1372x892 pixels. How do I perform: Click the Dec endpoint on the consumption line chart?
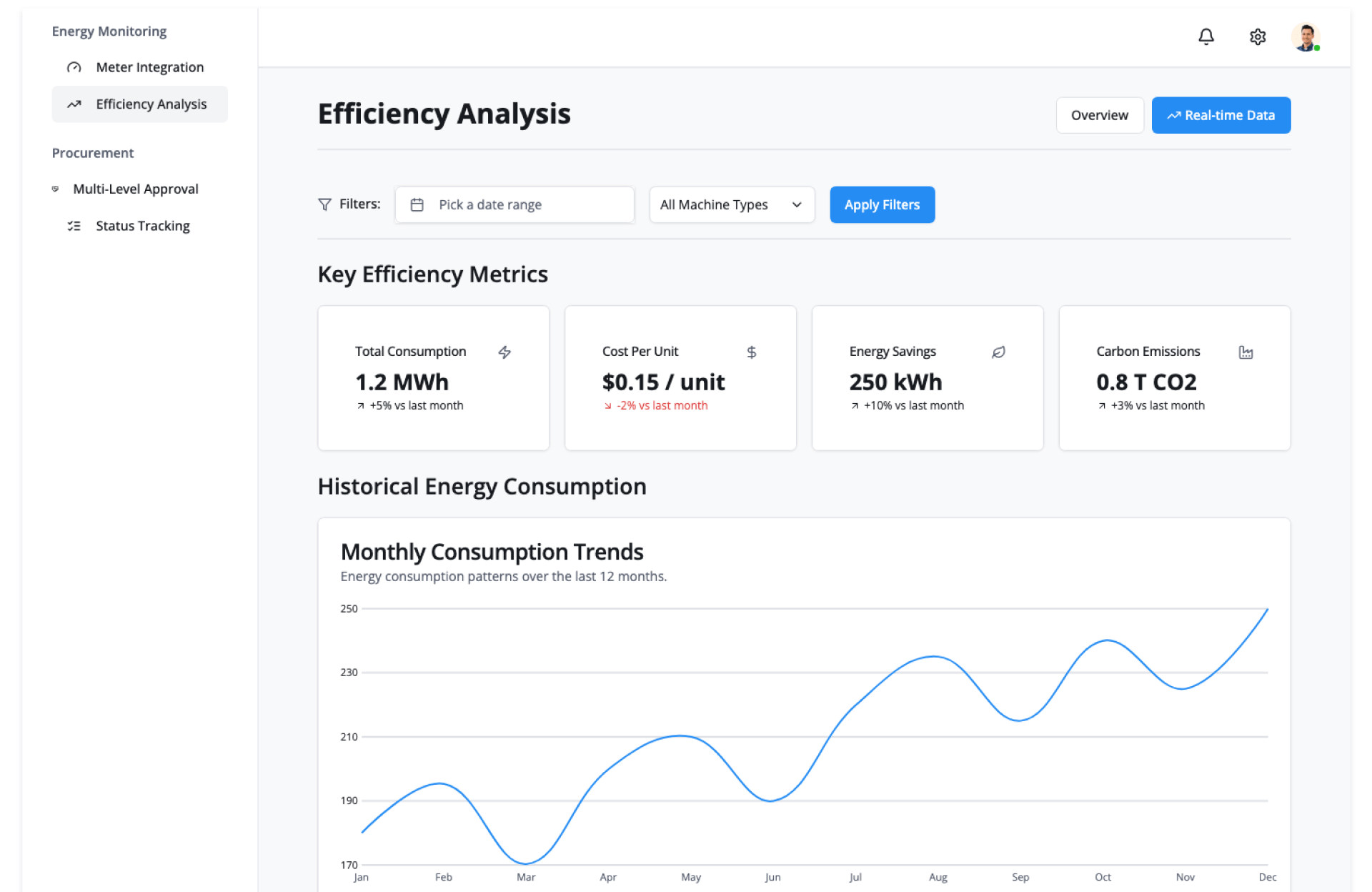tap(1267, 609)
